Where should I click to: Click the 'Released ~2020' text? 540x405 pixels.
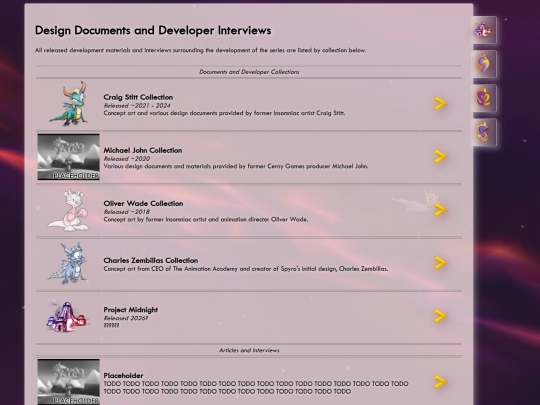[127, 158]
